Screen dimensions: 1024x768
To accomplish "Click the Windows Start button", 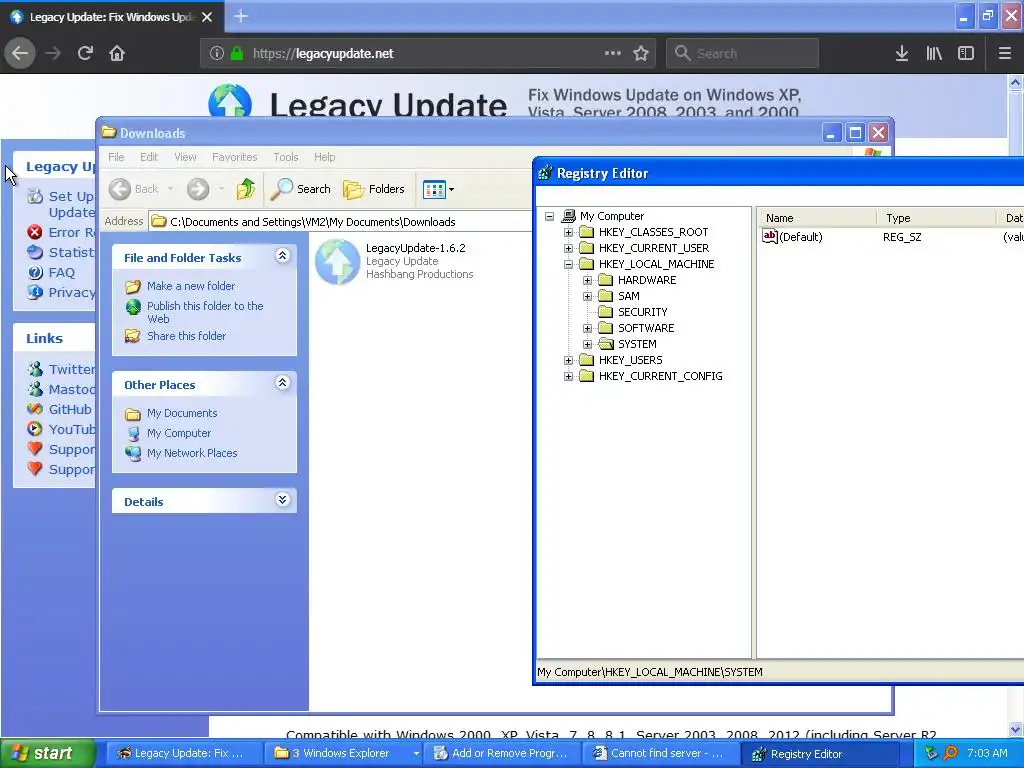I will coord(47,754).
